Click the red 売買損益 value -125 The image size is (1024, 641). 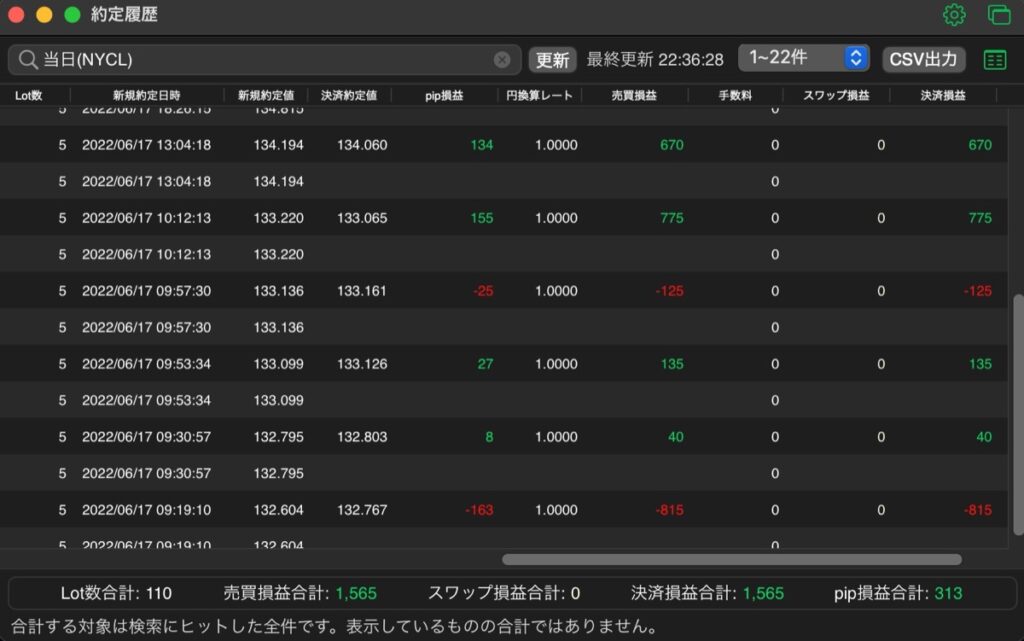pos(669,291)
